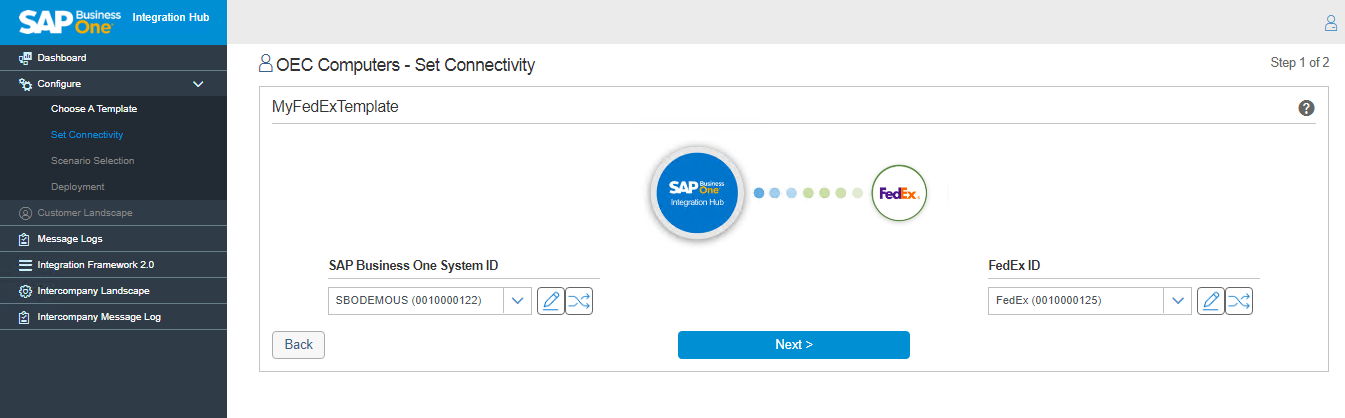Viewport: 1345px width, 418px height.
Task: Click the SAP Integration Hub circle logo
Action: pos(696,193)
